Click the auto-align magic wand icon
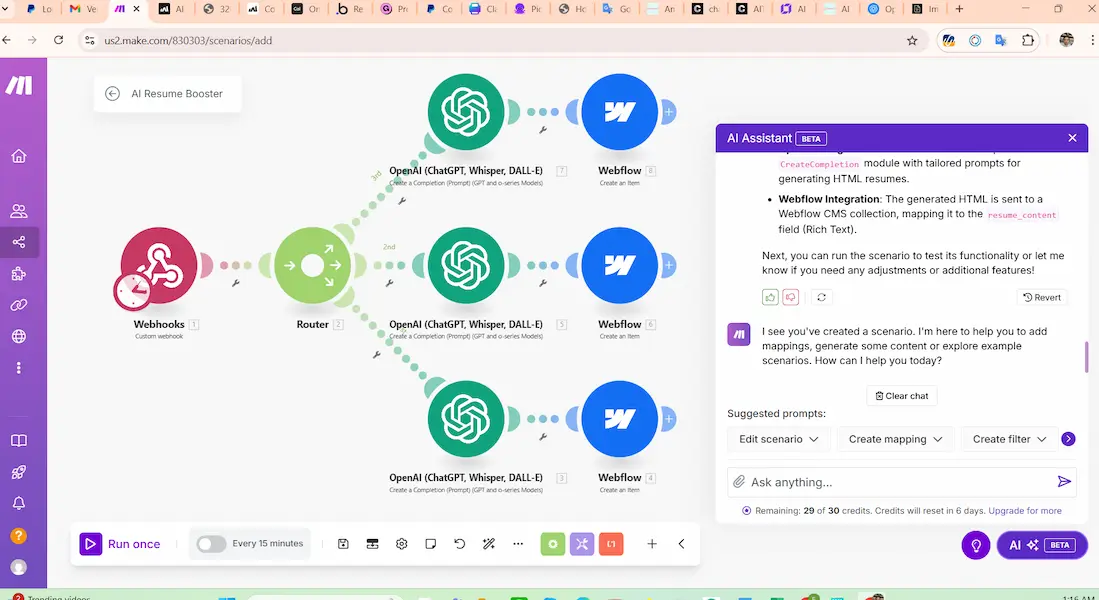Image resolution: width=1099 pixels, height=600 pixels. point(489,544)
